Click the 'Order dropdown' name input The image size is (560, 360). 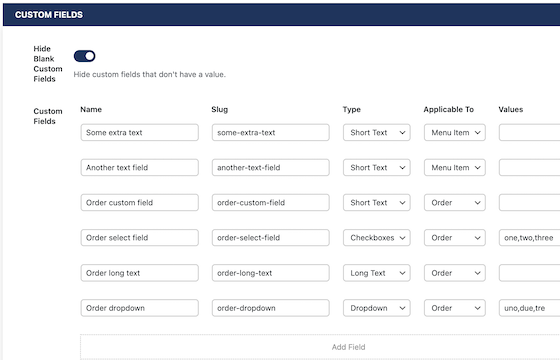pyautogui.click(x=140, y=308)
